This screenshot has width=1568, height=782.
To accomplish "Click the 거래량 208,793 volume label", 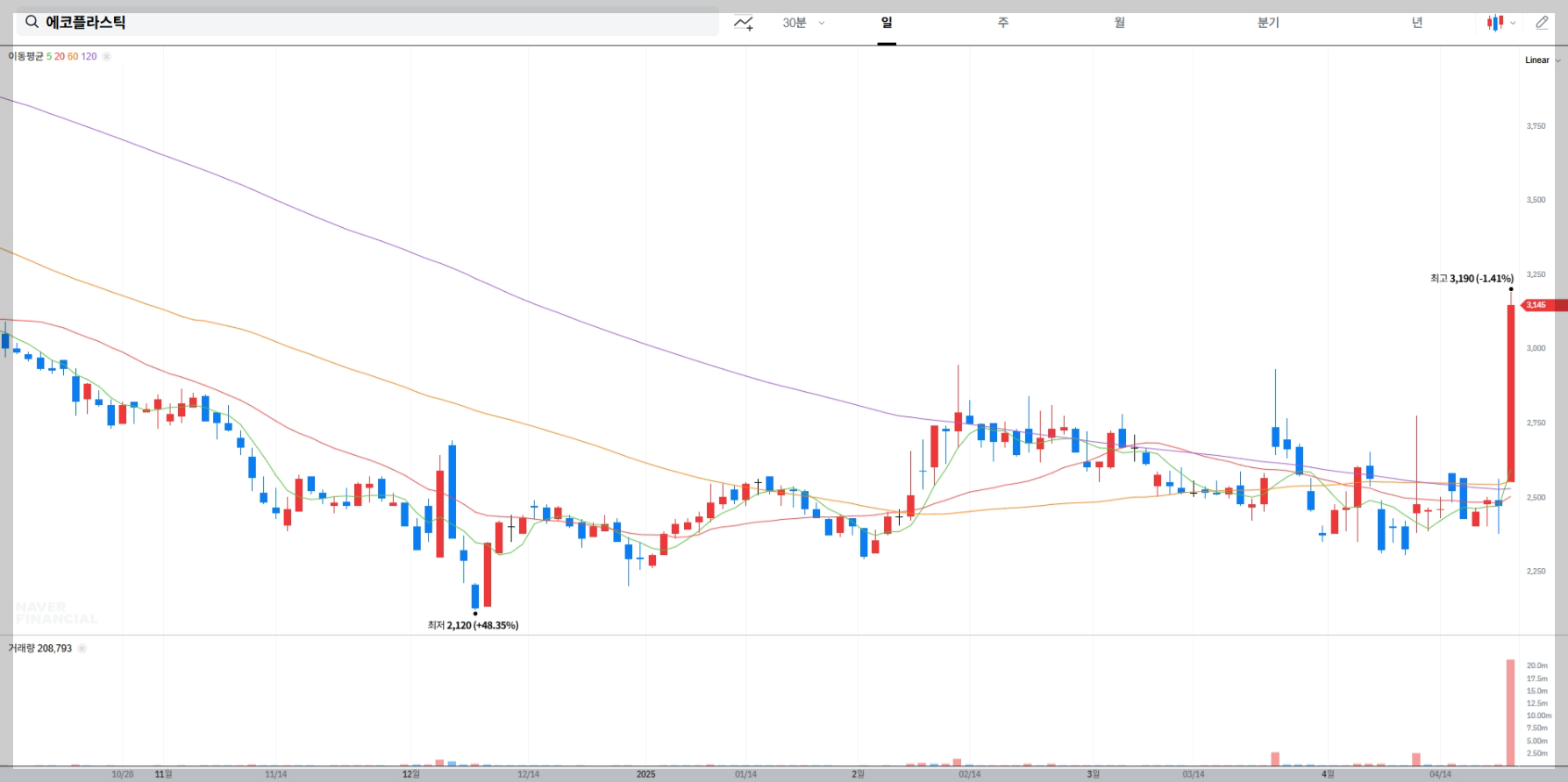I will (39, 649).
